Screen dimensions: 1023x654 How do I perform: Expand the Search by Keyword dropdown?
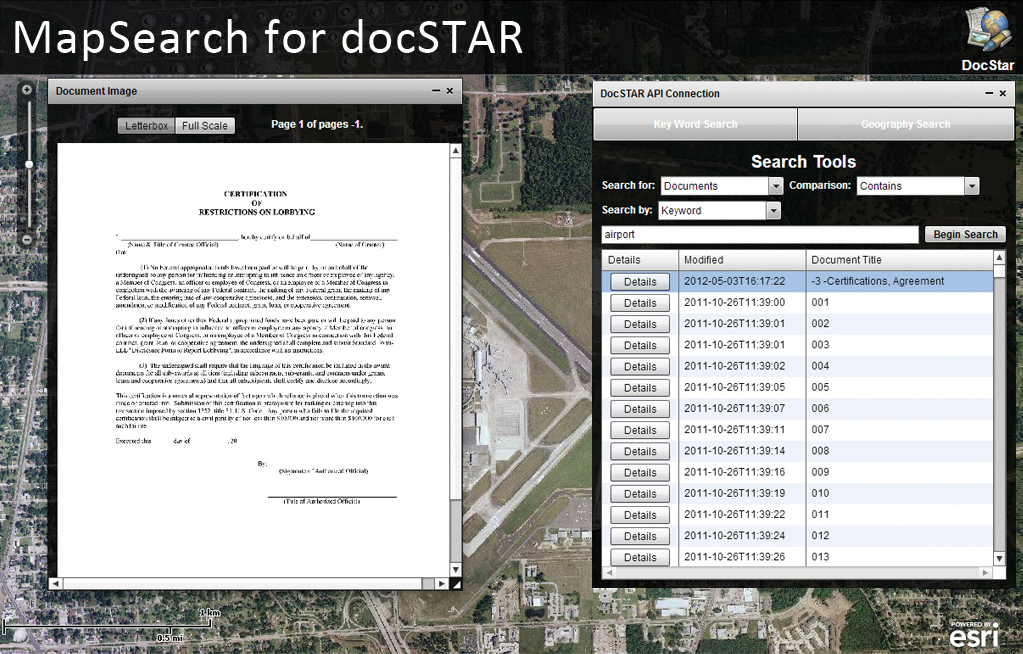[773, 210]
